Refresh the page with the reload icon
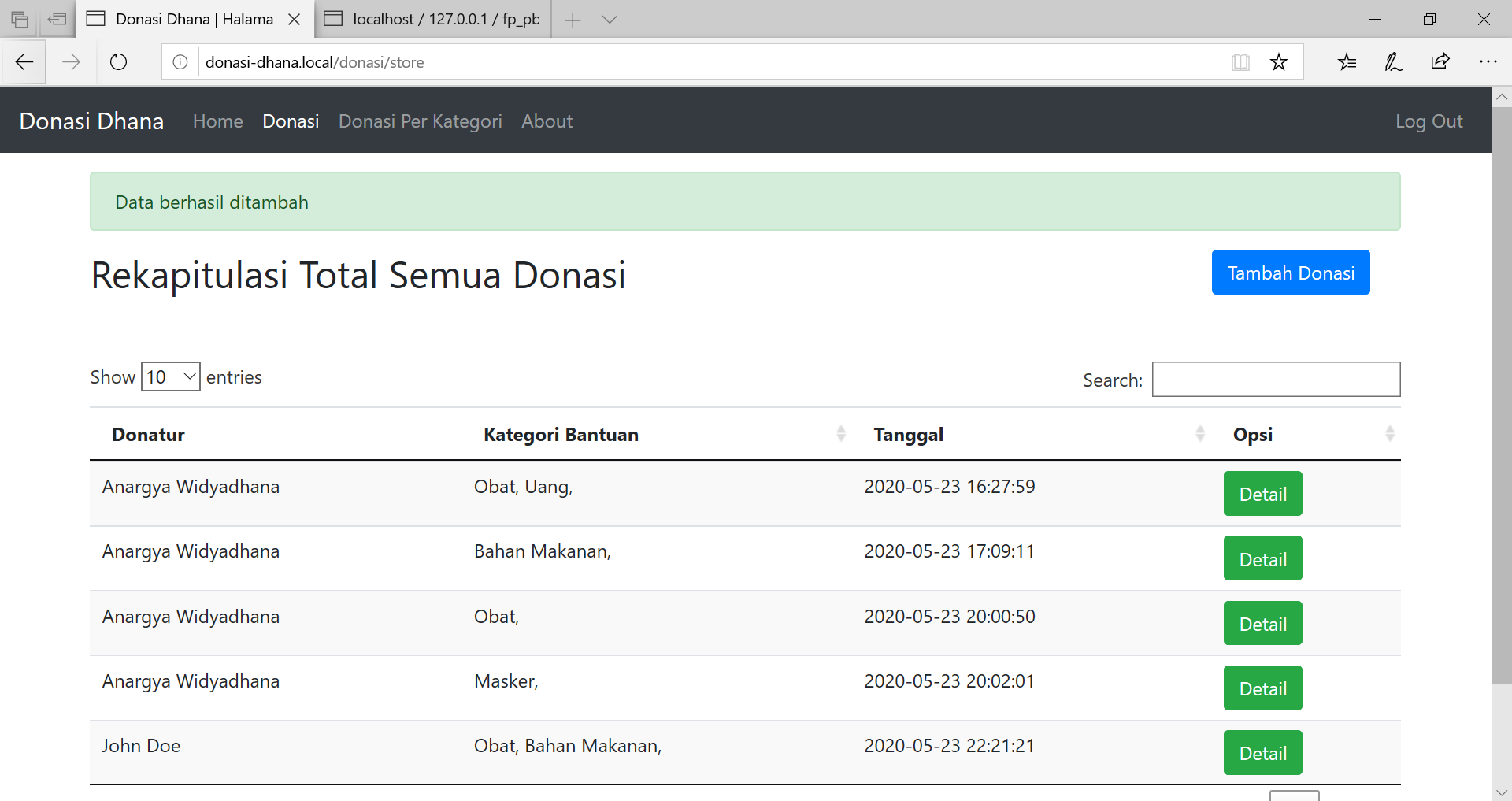Screen dimensions: 1512x801 (118, 62)
